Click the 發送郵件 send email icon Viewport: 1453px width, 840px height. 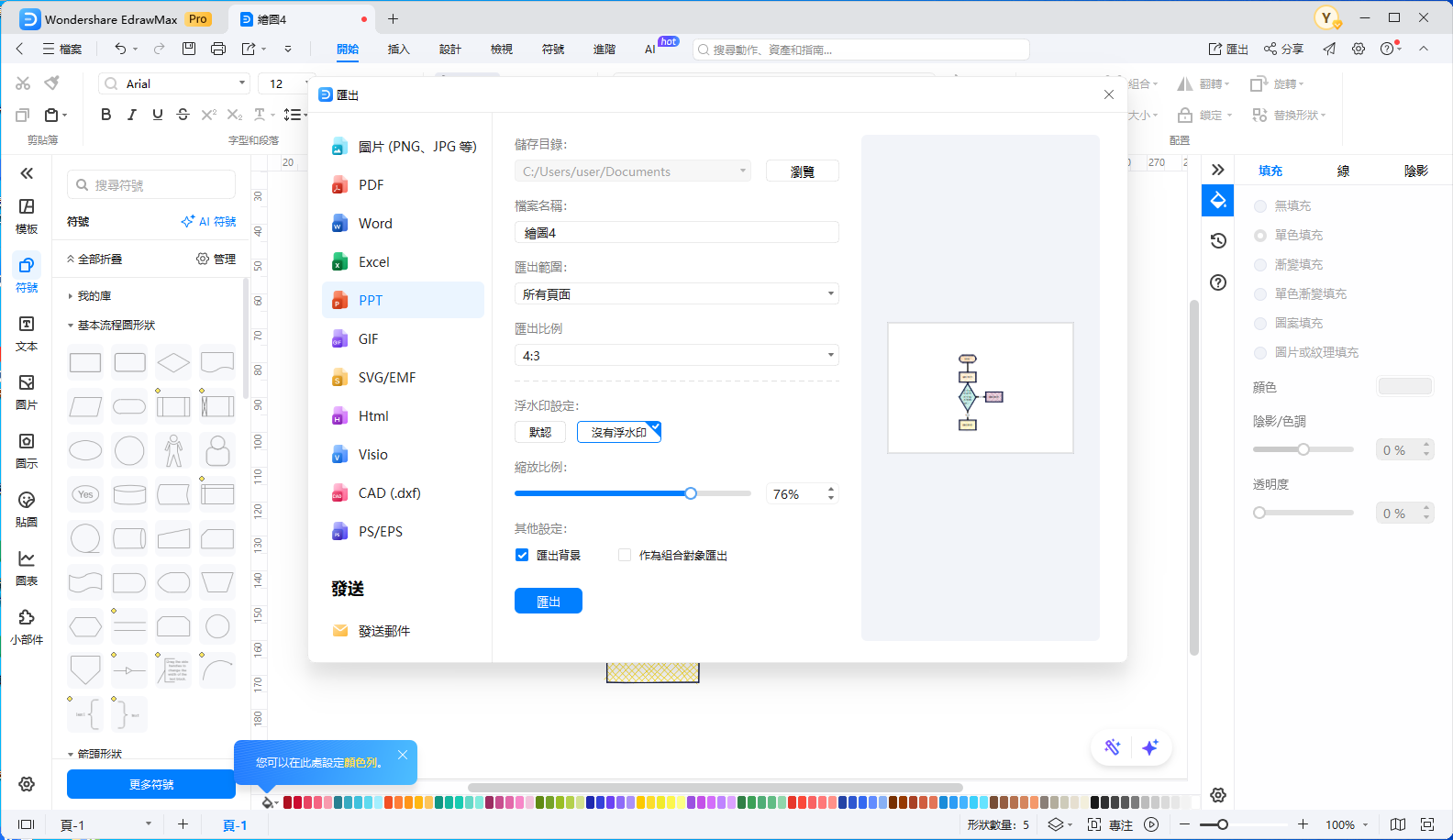340,631
